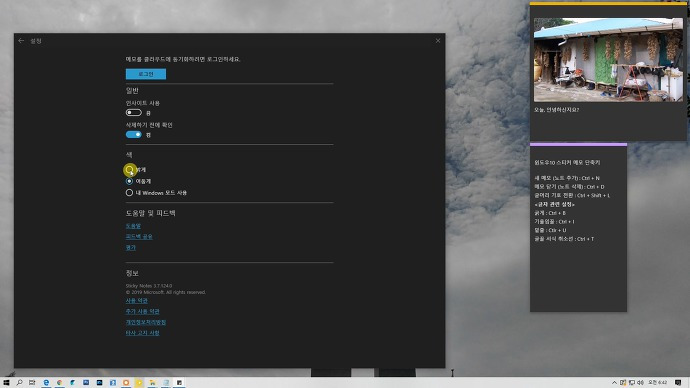Image resolution: width=690 pixels, height=388 pixels.
Task: Click the 'Ctrl + T' shortcut line
Action: tap(564, 239)
